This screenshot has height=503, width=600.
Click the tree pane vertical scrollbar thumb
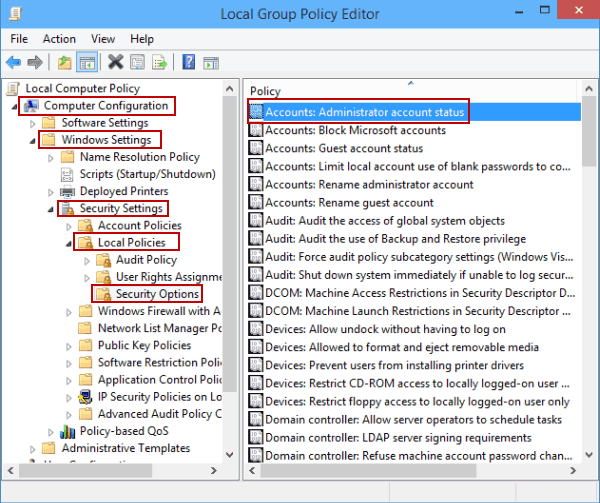[x=230, y=245]
